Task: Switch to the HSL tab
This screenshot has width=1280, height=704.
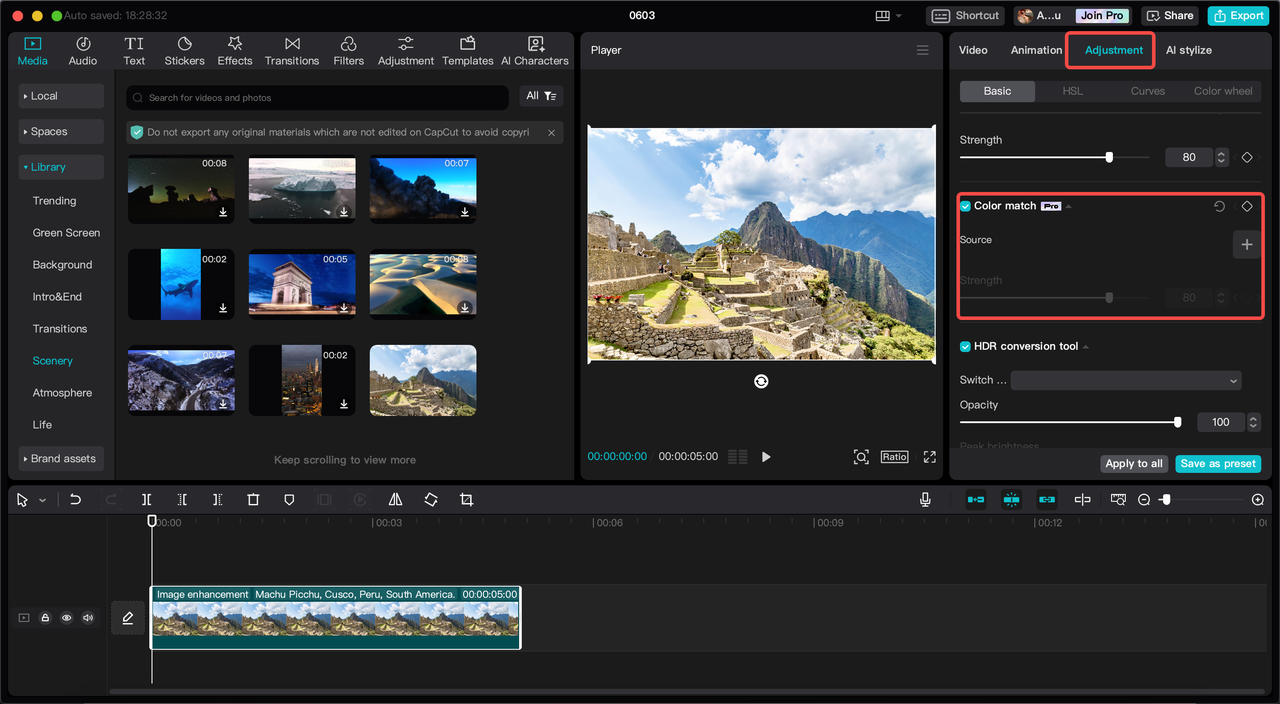Action: (1072, 91)
